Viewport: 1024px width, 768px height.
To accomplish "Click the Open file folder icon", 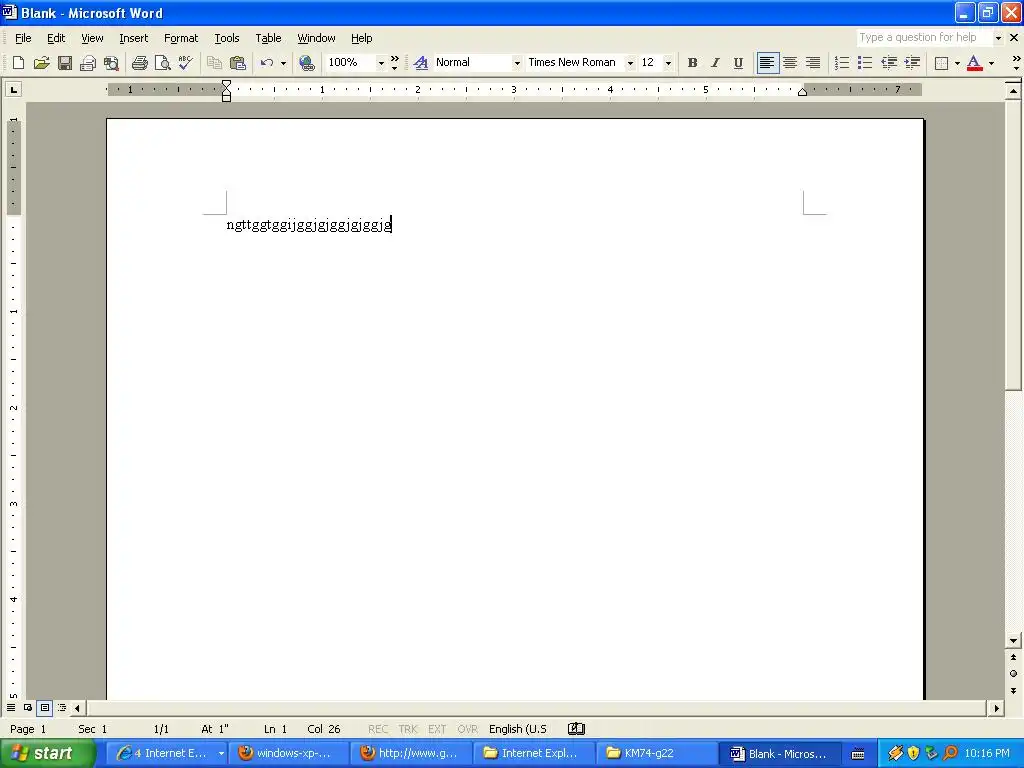I will click(42, 63).
